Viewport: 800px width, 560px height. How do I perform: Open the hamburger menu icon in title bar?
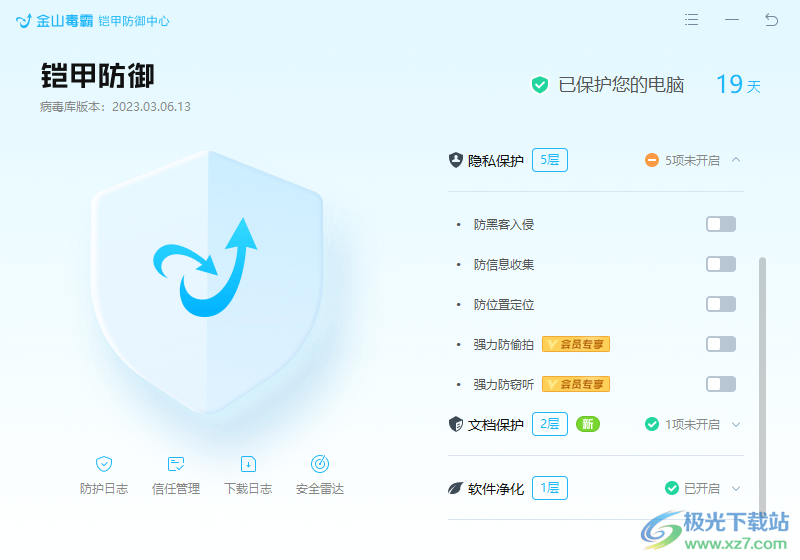coord(691,20)
